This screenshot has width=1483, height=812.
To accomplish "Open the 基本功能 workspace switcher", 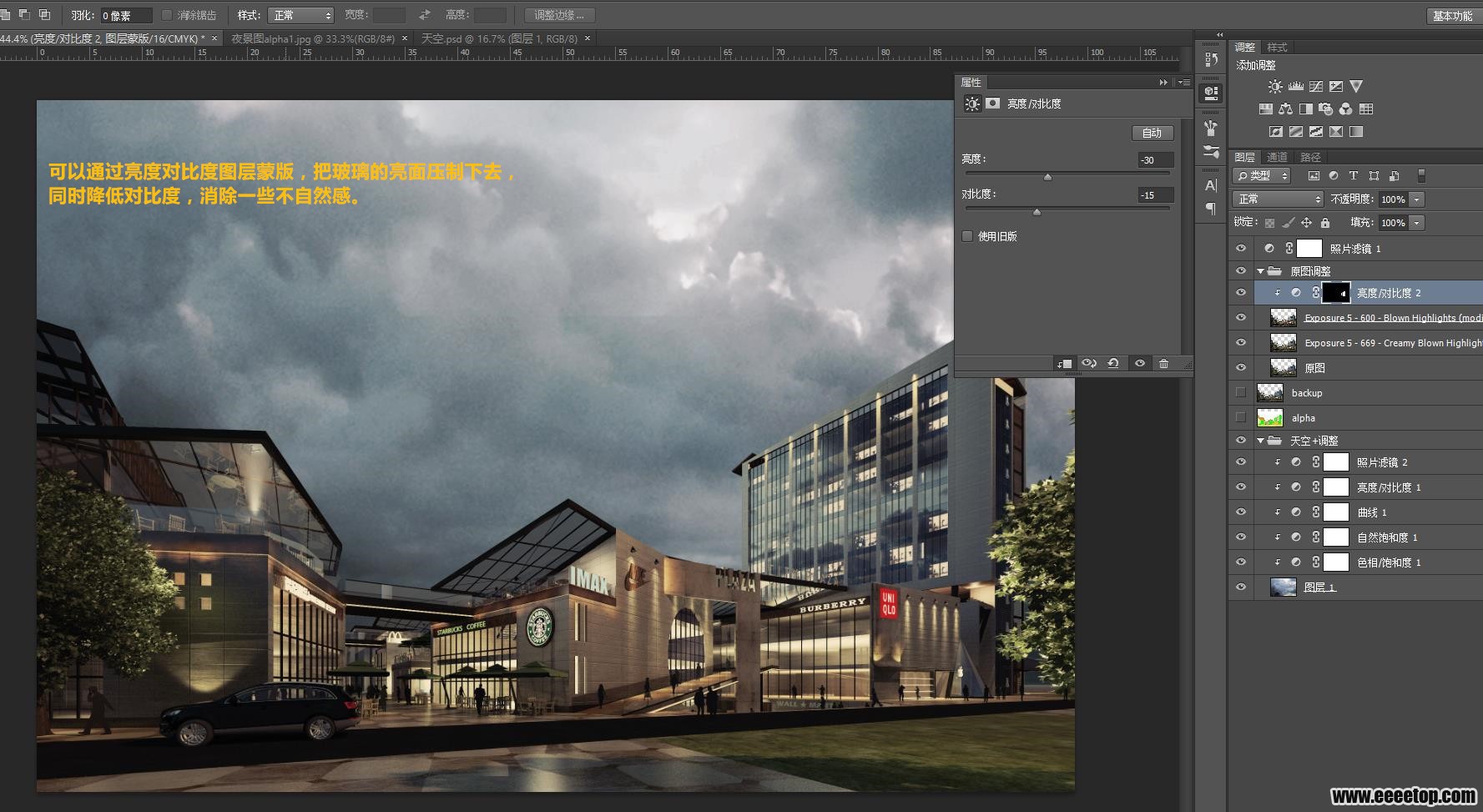I will coord(1453,15).
